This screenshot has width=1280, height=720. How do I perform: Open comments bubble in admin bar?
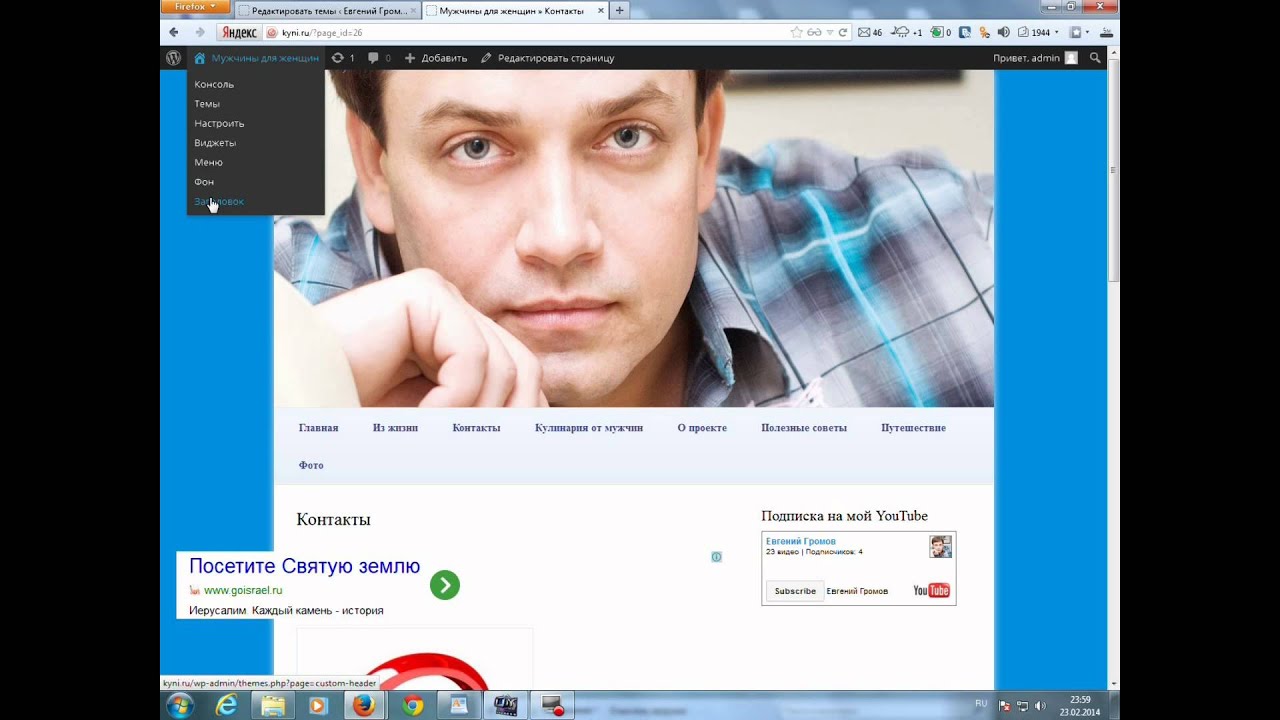pyautogui.click(x=379, y=58)
